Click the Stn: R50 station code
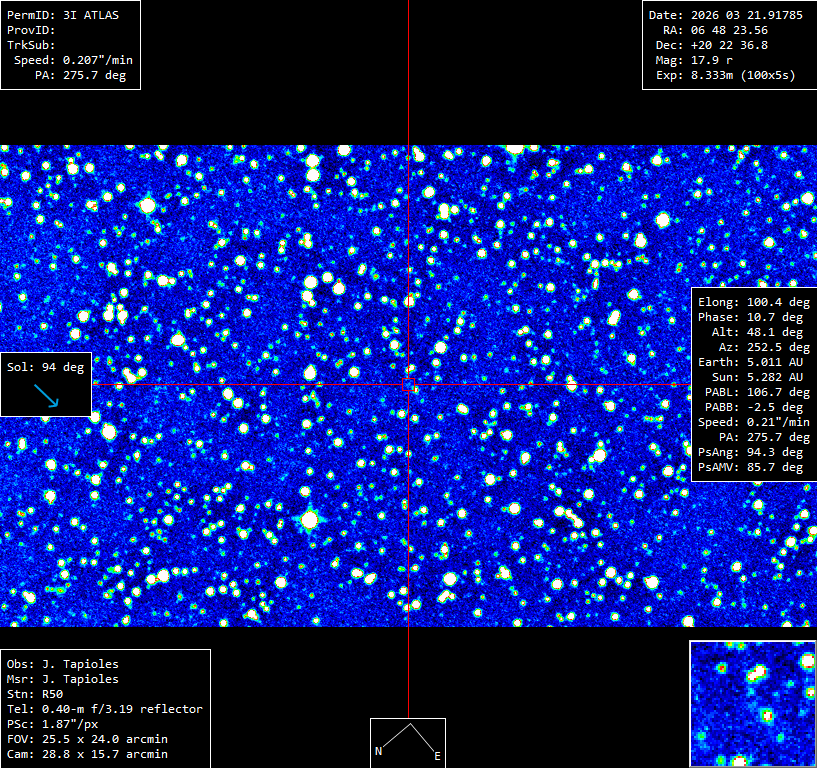 pos(35,695)
